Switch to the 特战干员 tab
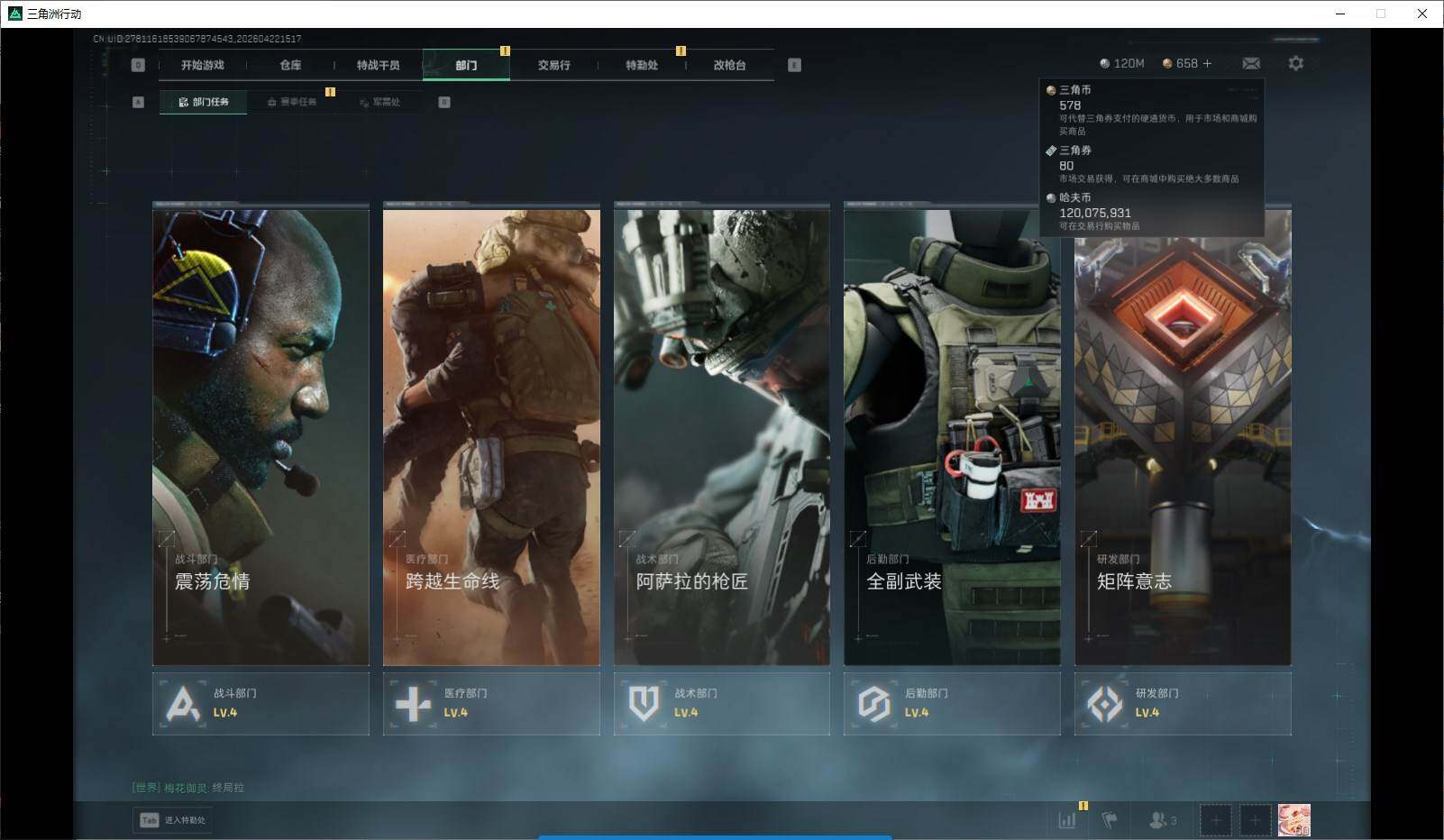This screenshot has width=1444, height=840. (x=378, y=65)
